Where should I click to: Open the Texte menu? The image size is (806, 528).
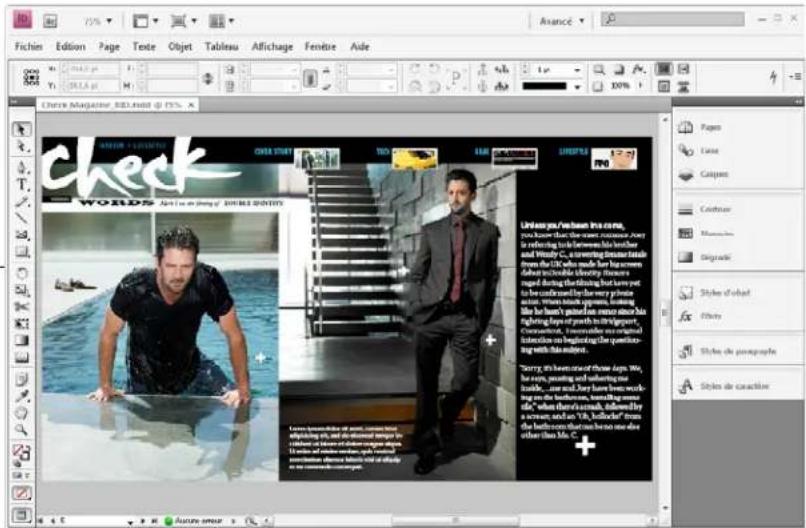[x=144, y=46]
